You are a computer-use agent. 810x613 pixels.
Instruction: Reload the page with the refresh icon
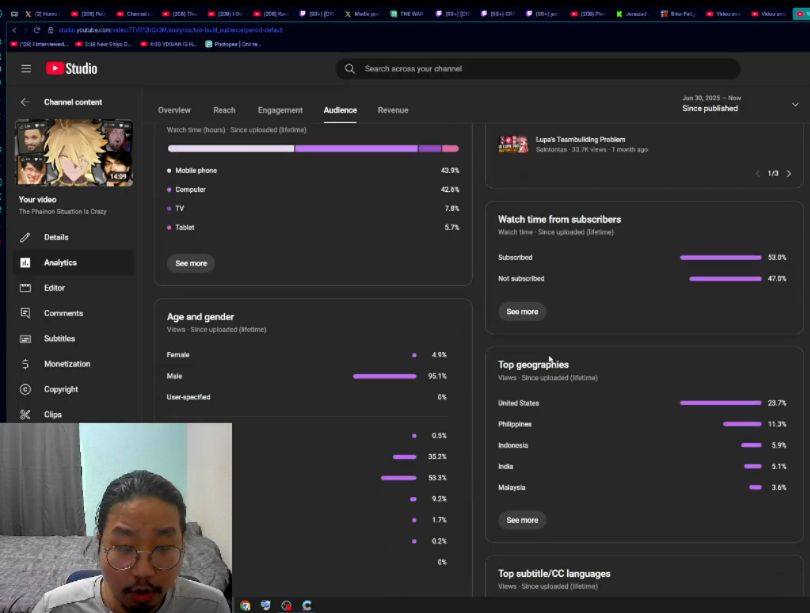[x=37, y=30]
